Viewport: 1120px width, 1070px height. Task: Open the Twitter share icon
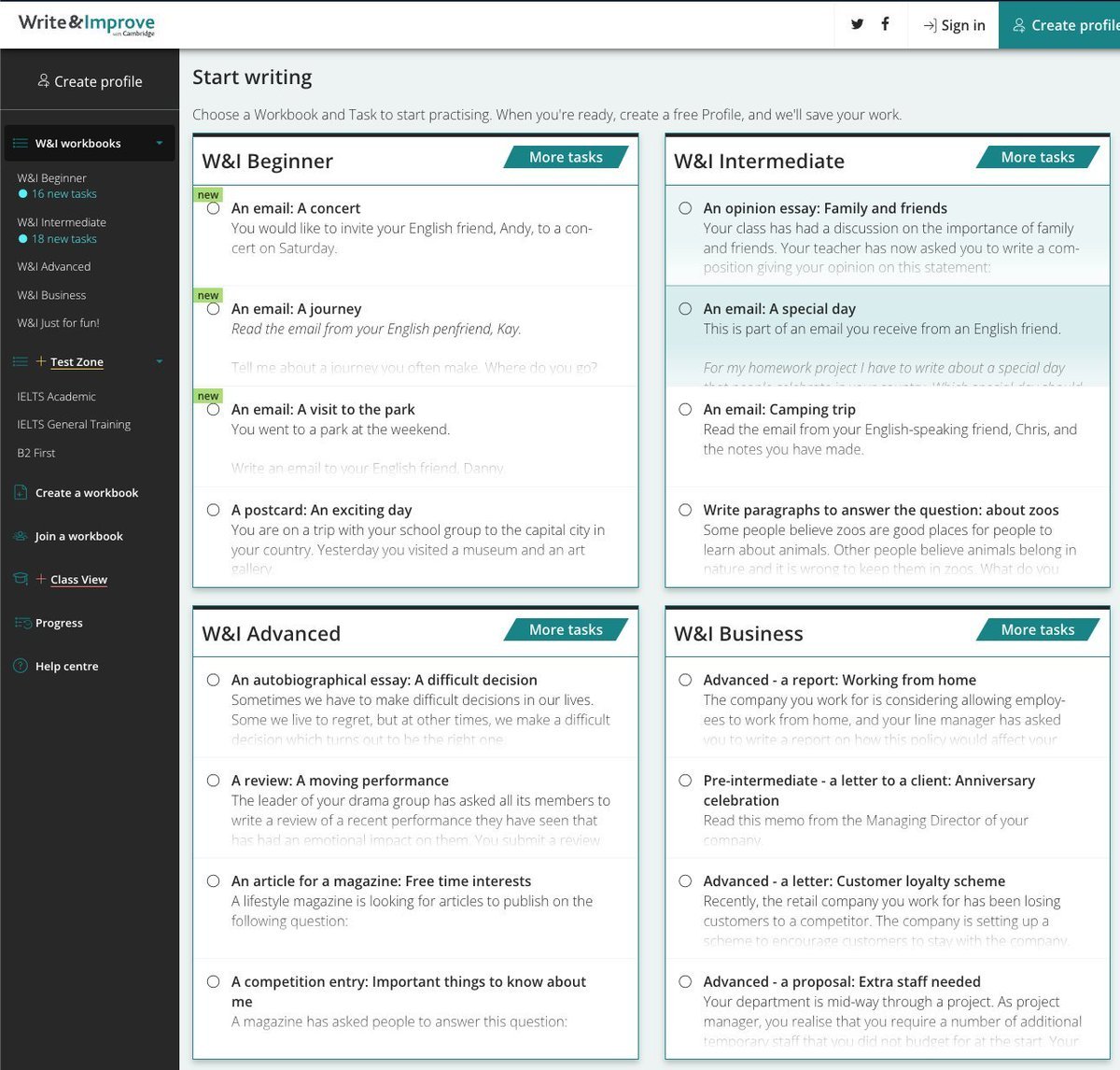point(857,24)
